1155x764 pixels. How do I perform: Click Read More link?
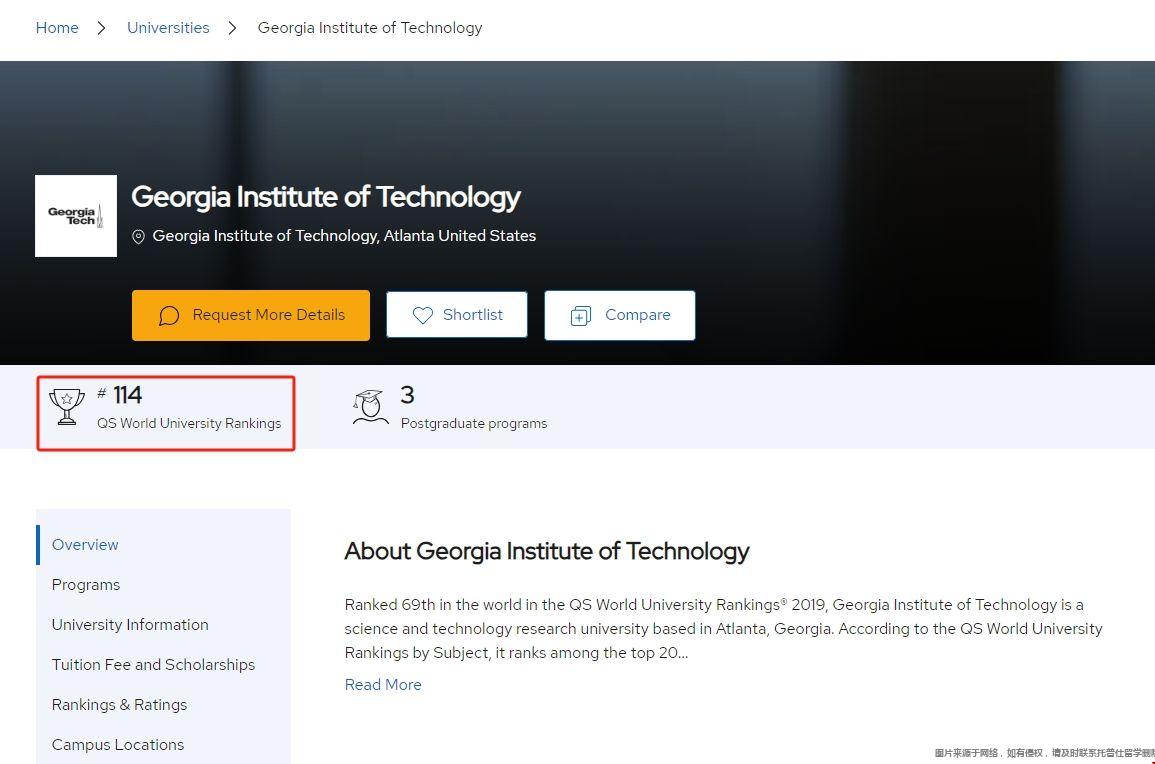click(x=383, y=684)
